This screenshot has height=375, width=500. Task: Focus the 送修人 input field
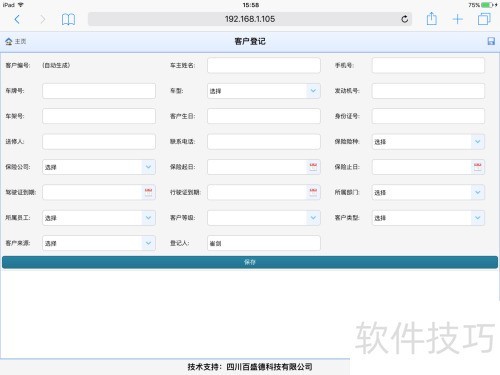[99, 142]
